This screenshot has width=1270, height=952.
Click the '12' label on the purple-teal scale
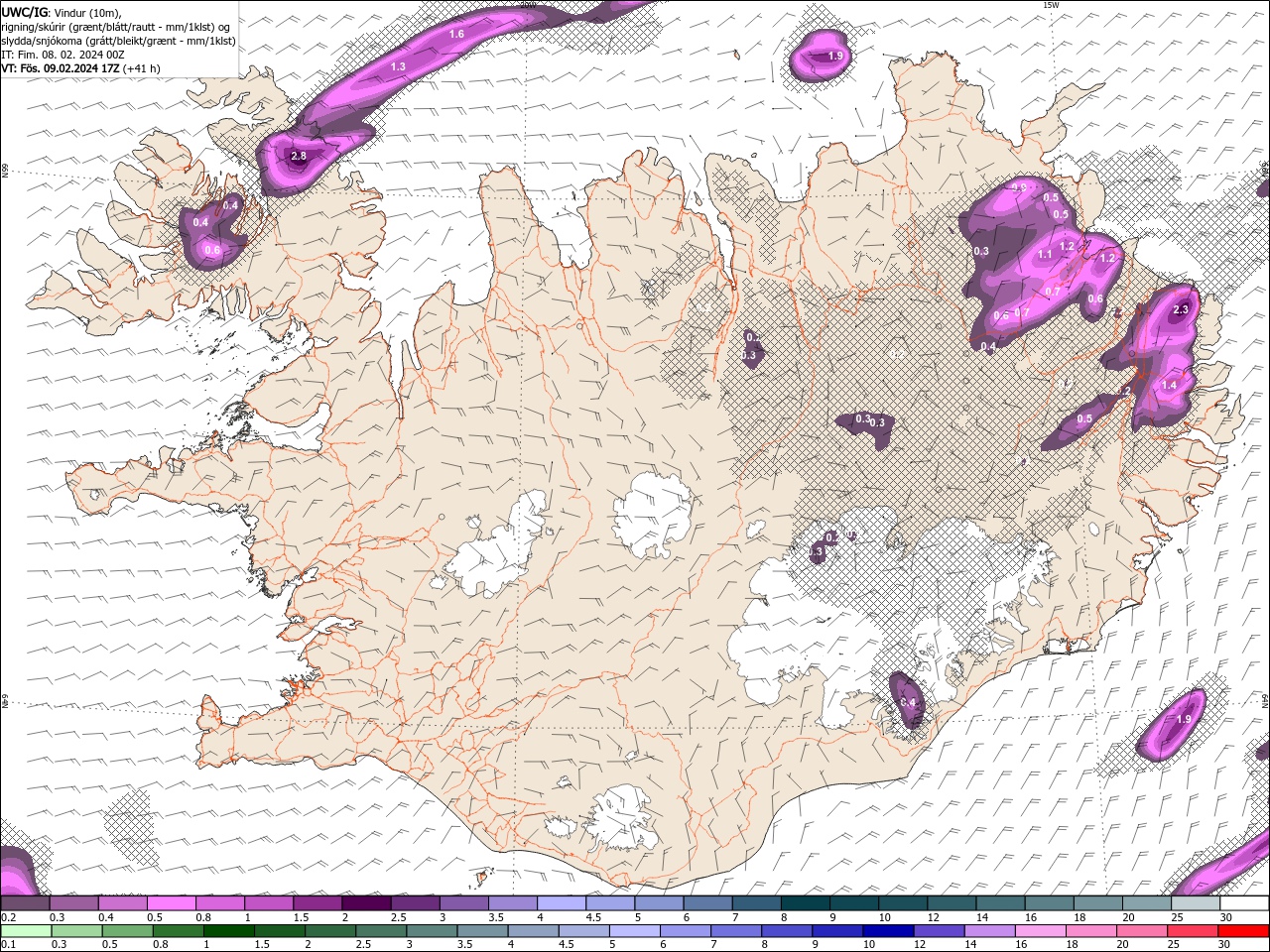(932, 917)
